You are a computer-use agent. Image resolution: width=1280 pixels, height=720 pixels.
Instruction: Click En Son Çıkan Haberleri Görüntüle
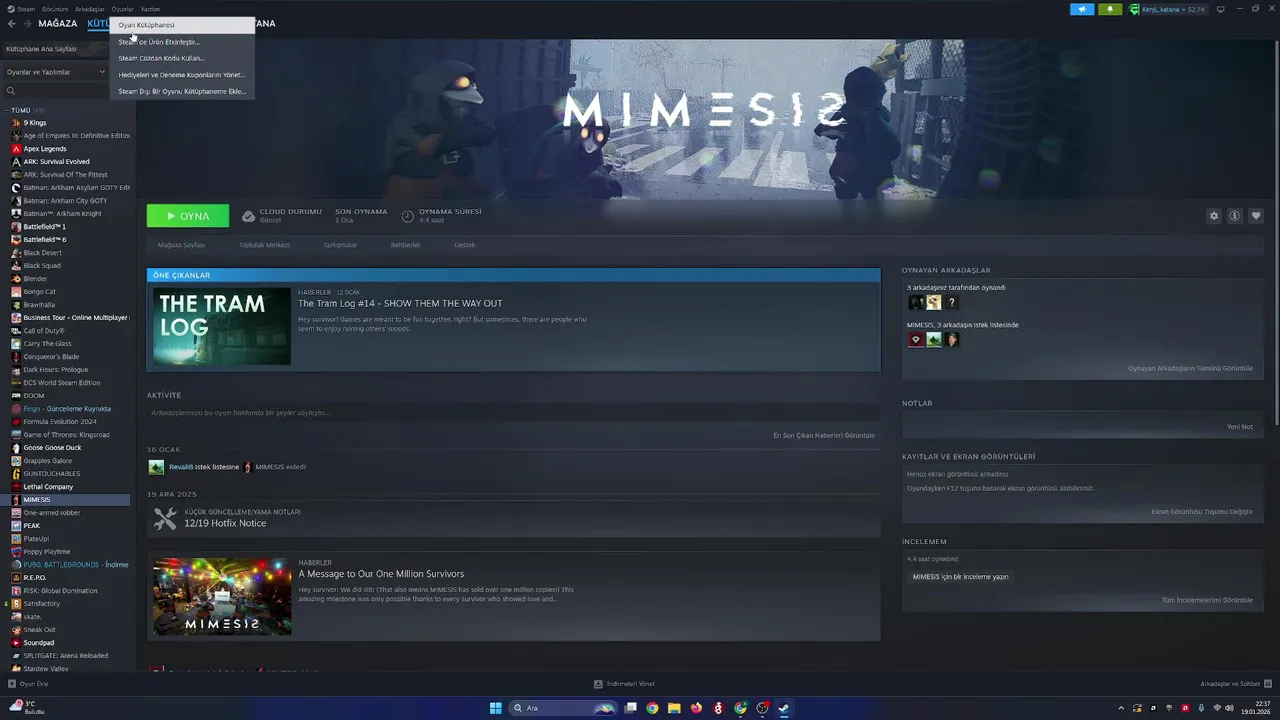(x=824, y=435)
